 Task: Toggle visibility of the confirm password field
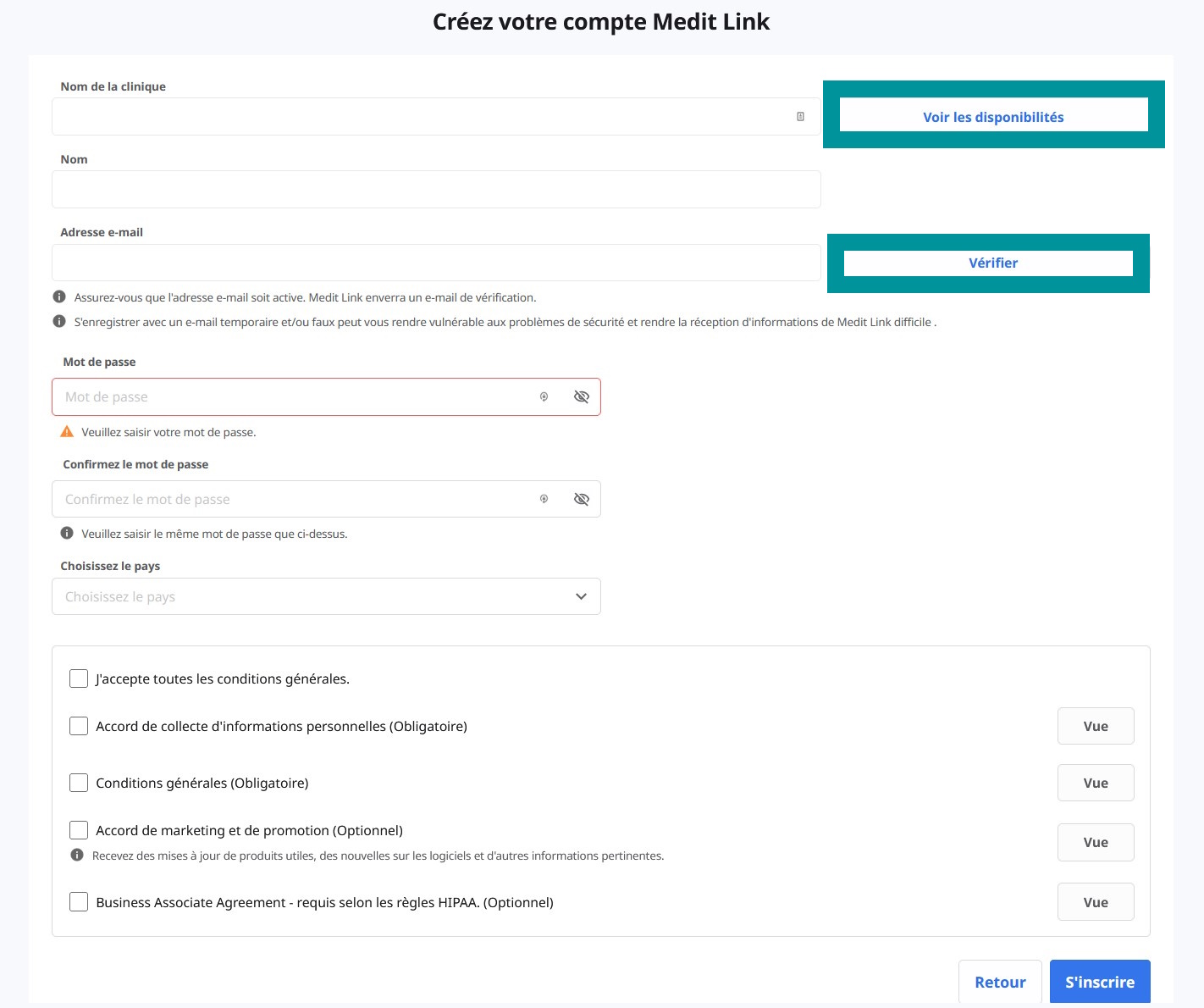pyautogui.click(x=581, y=499)
